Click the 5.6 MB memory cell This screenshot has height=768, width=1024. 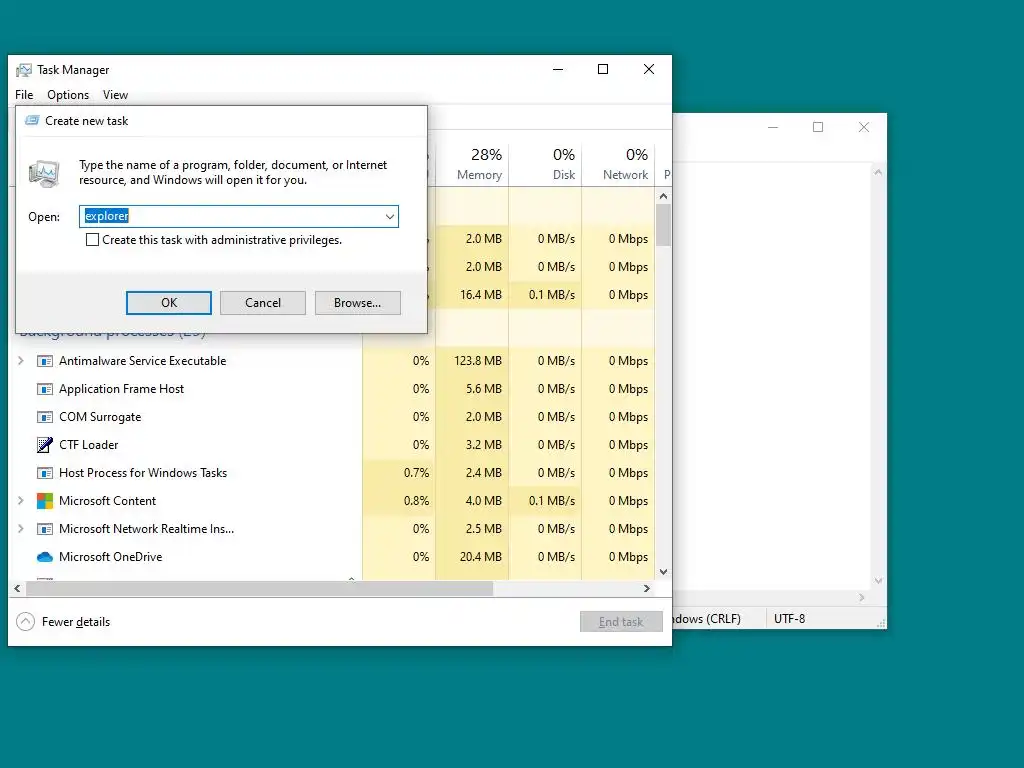click(472, 389)
